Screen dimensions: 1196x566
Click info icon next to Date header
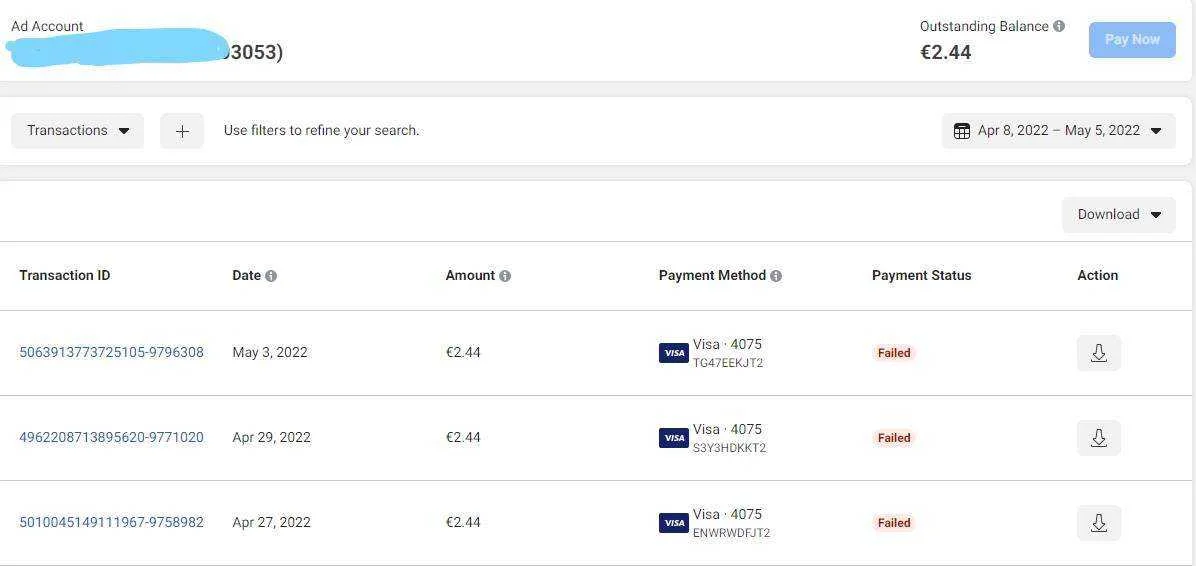pos(271,276)
